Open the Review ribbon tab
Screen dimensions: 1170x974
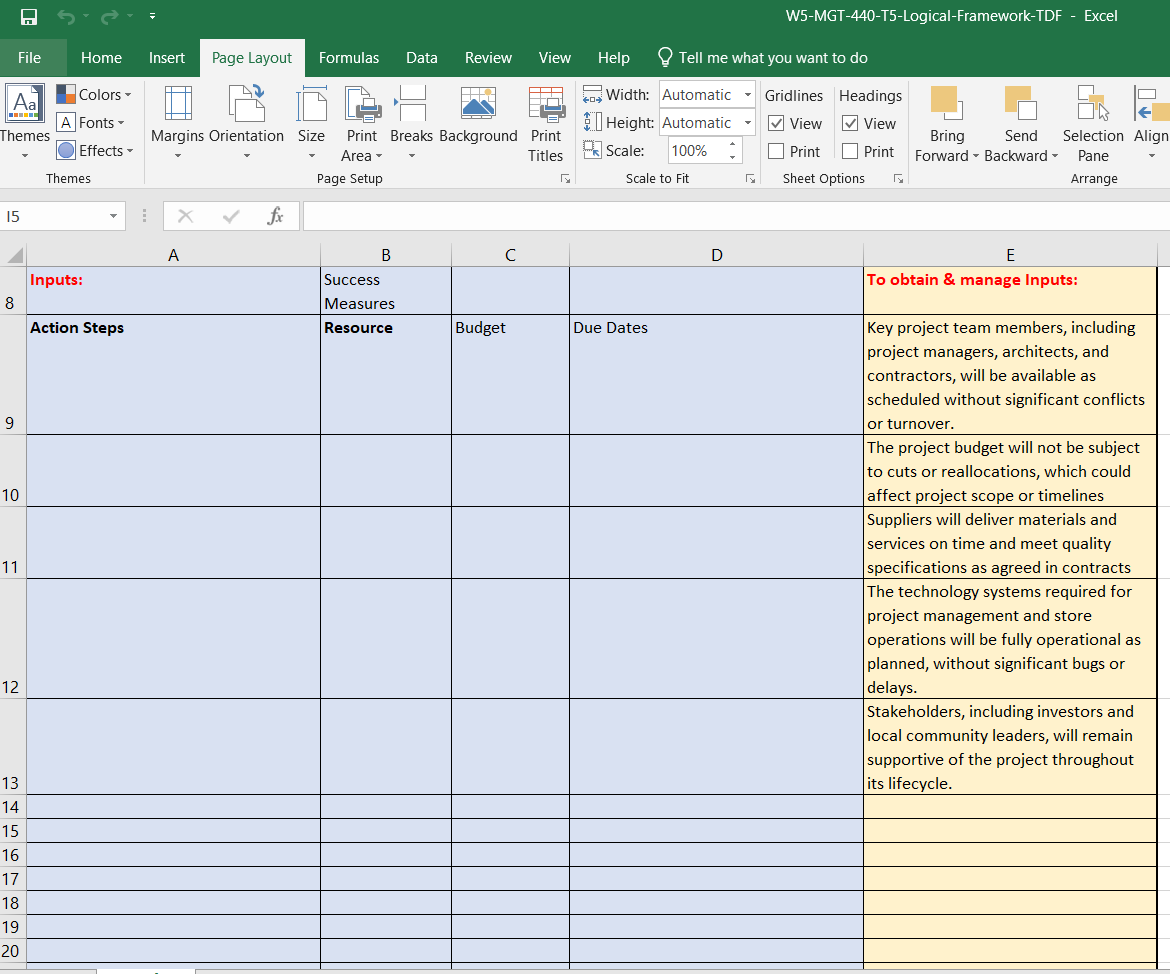488,57
